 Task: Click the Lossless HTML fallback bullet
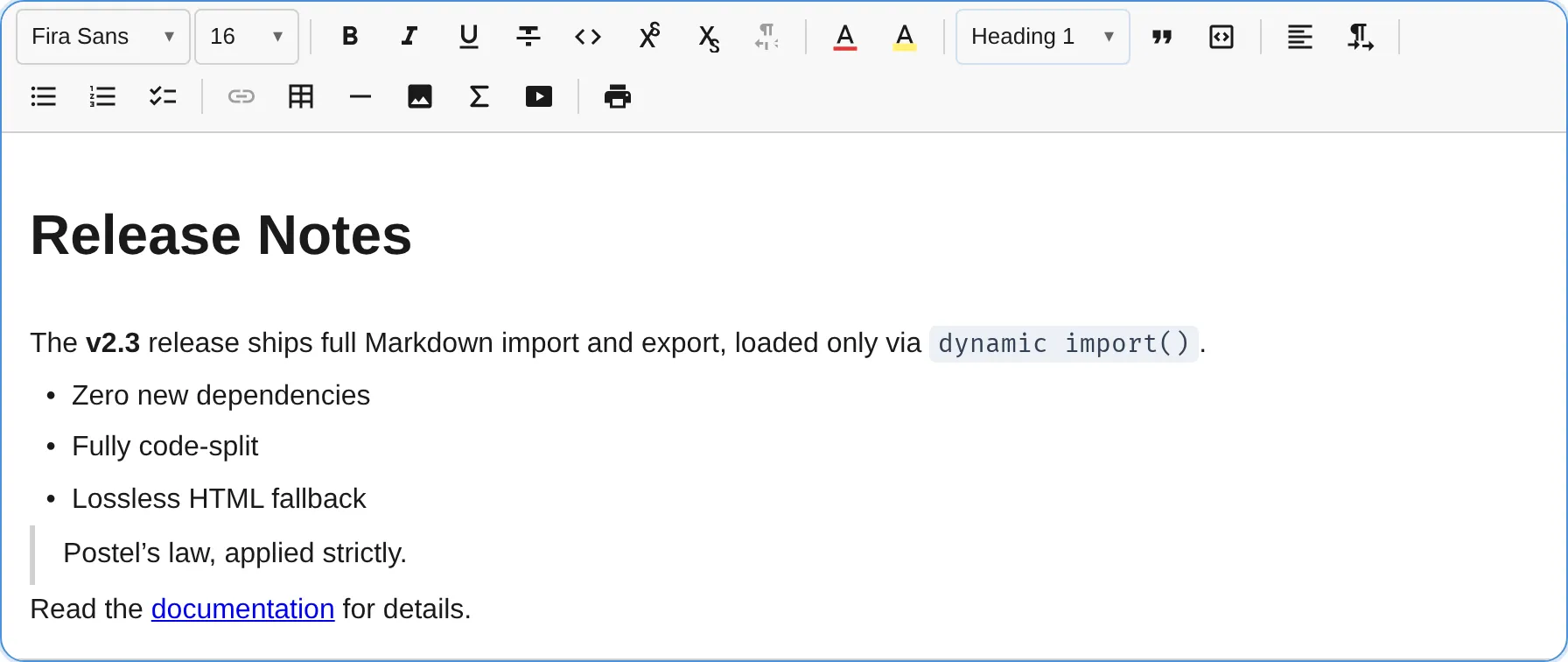(219, 498)
